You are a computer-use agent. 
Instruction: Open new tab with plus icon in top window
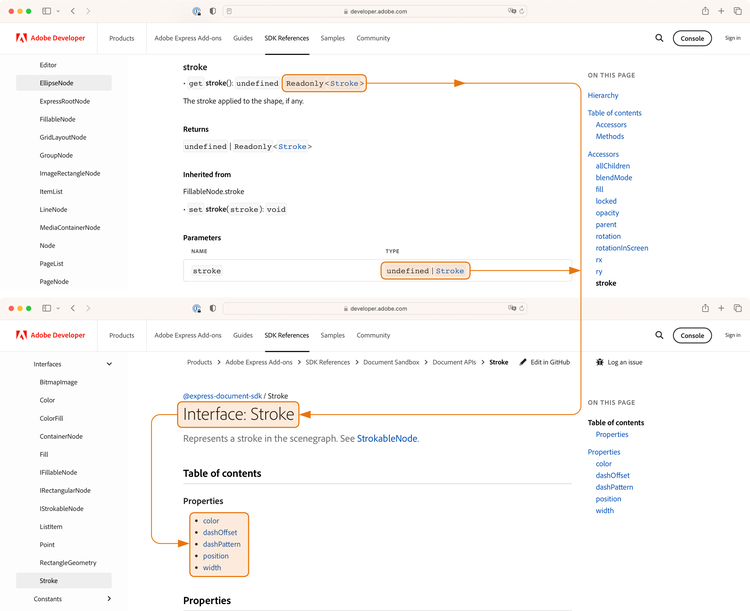coord(722,11)
